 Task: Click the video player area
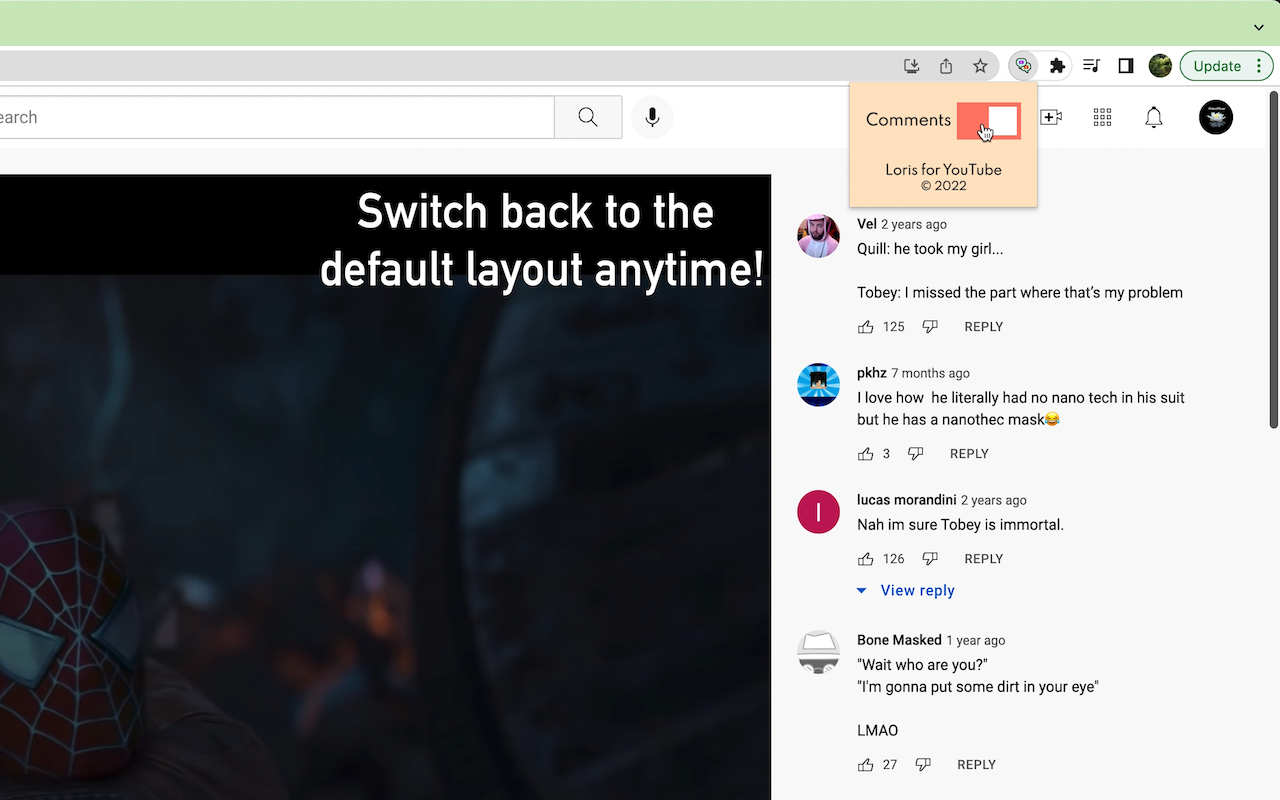click(x=385, y=487)
